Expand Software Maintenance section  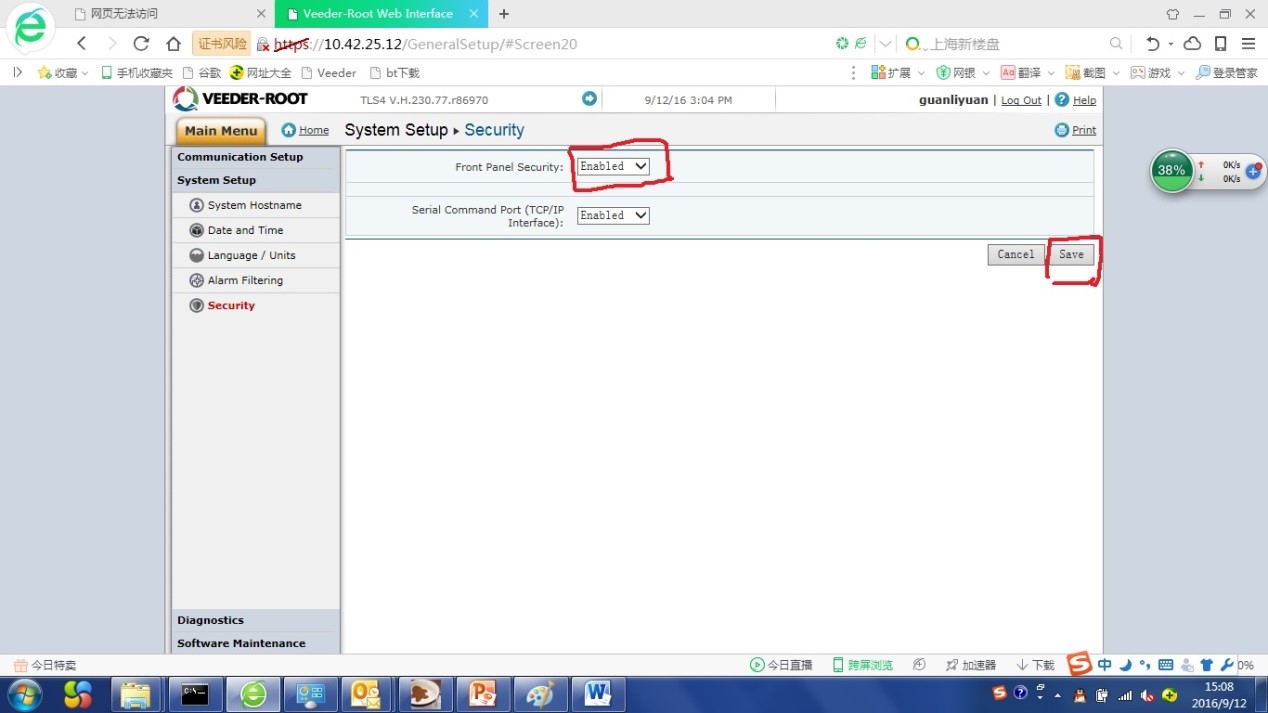[x=241, y=643]
